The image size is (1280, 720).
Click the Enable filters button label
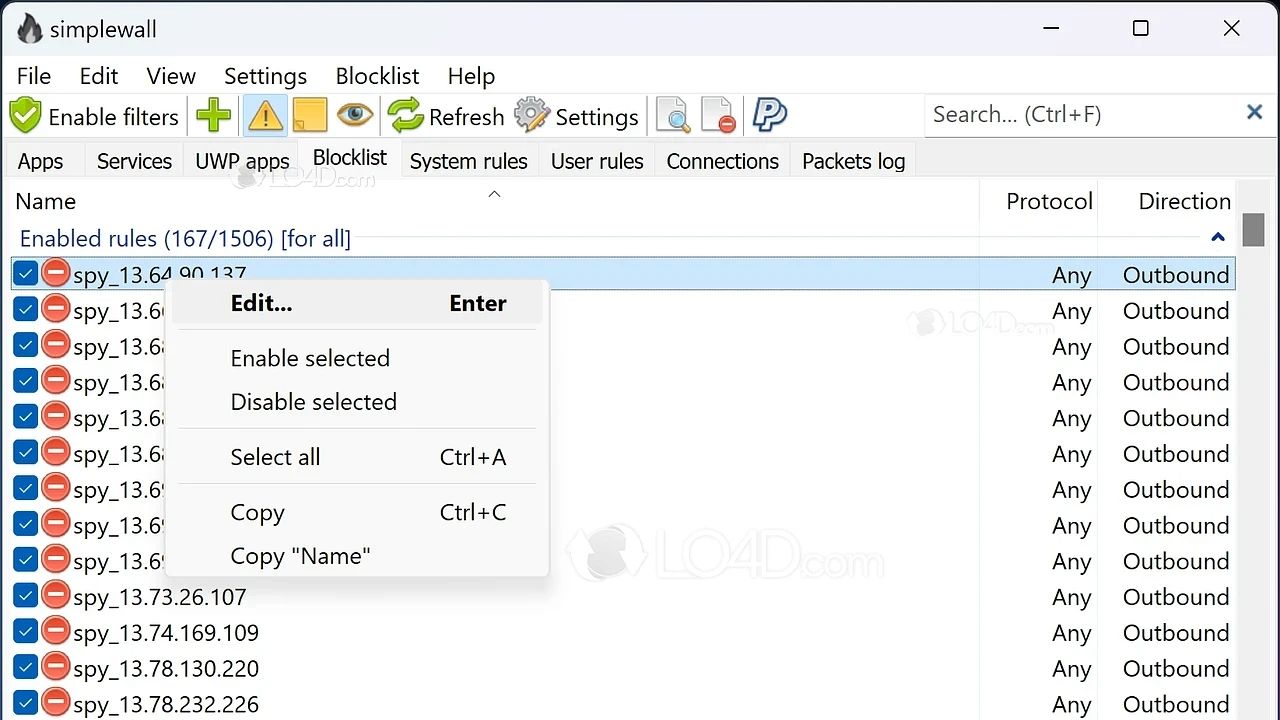(x=113, y=117)
